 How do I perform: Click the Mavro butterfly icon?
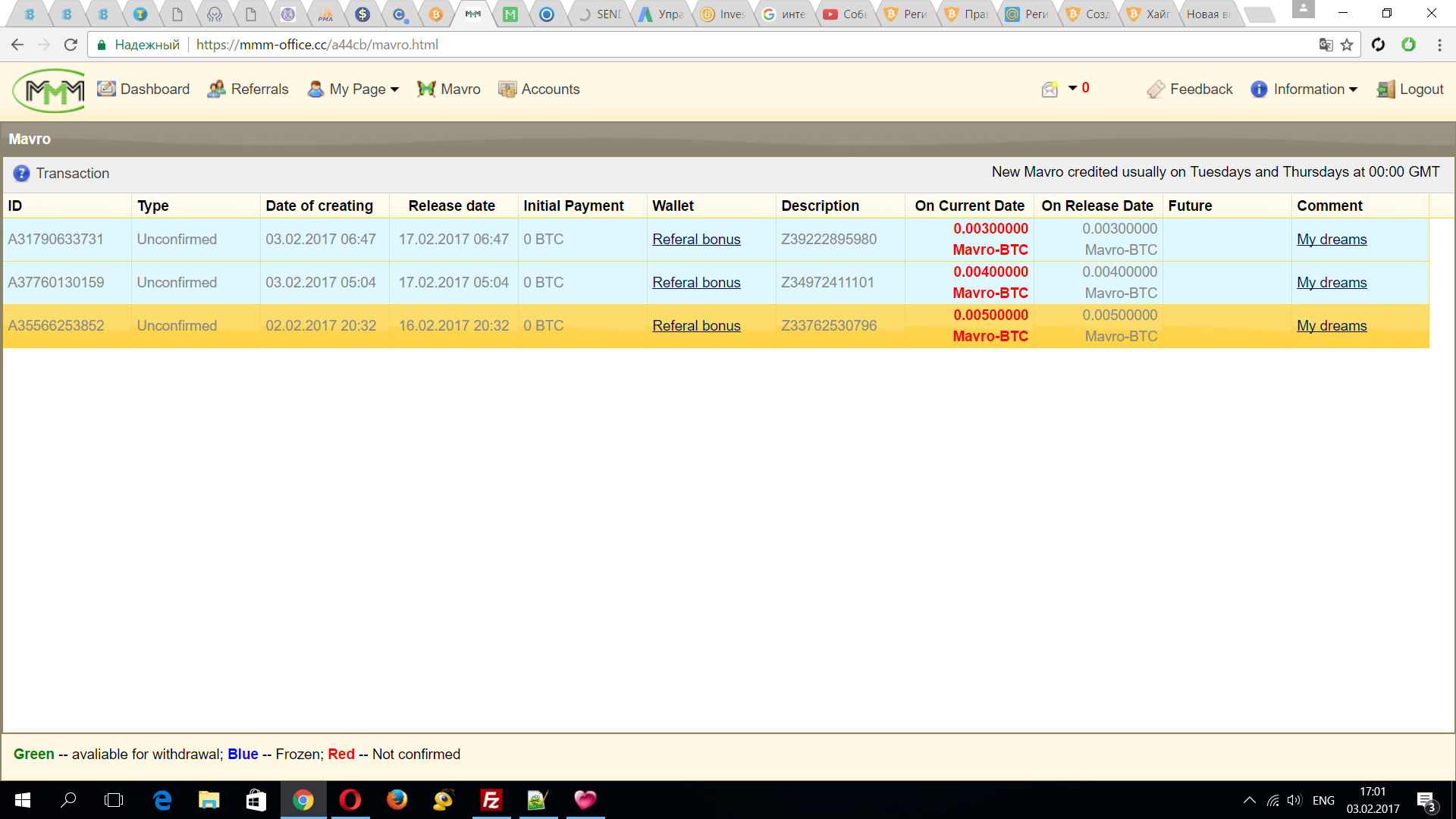pyautogui.click(x=426, y=89)
